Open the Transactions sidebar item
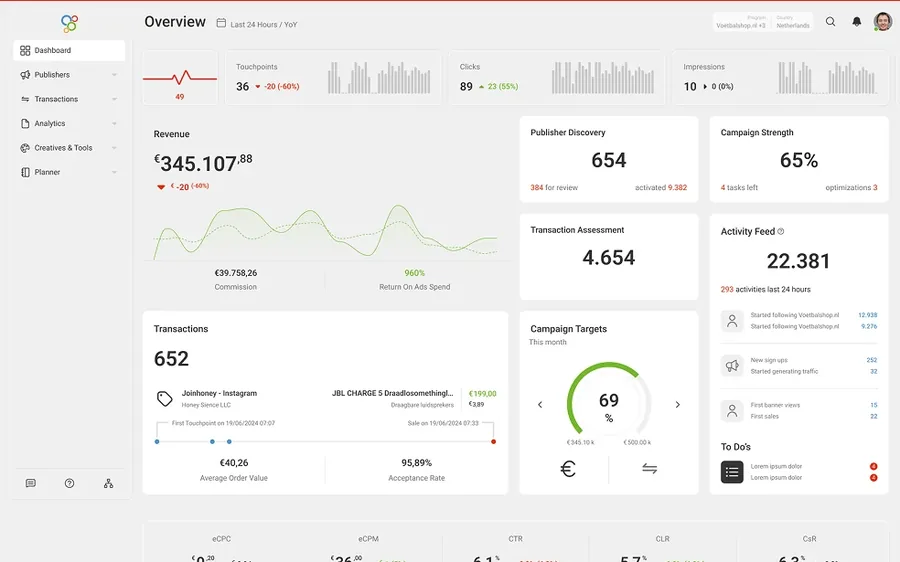 coord(69,99)
